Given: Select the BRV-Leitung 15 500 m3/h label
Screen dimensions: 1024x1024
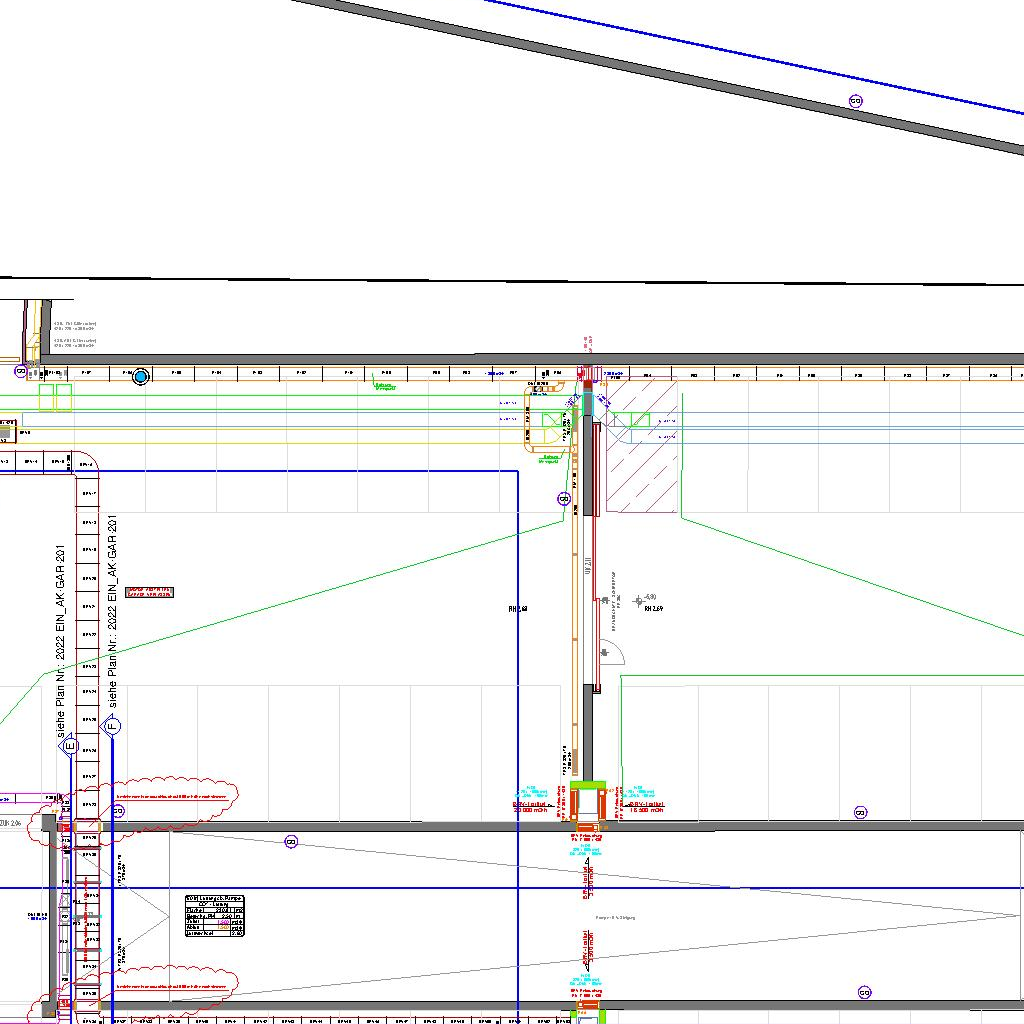Looking at the screenshot, I should [646, 806].
